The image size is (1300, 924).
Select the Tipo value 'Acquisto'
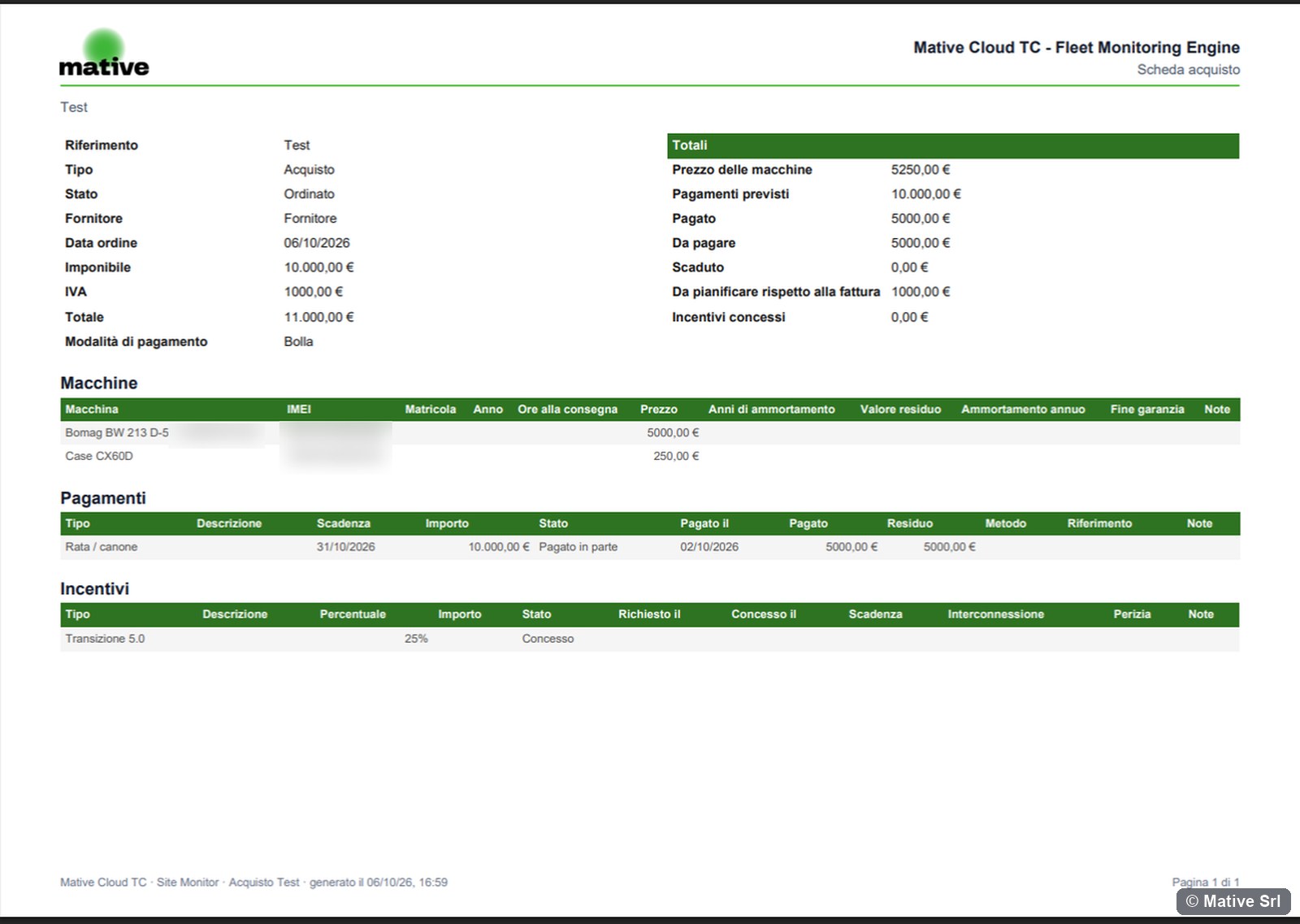point(309,170)
